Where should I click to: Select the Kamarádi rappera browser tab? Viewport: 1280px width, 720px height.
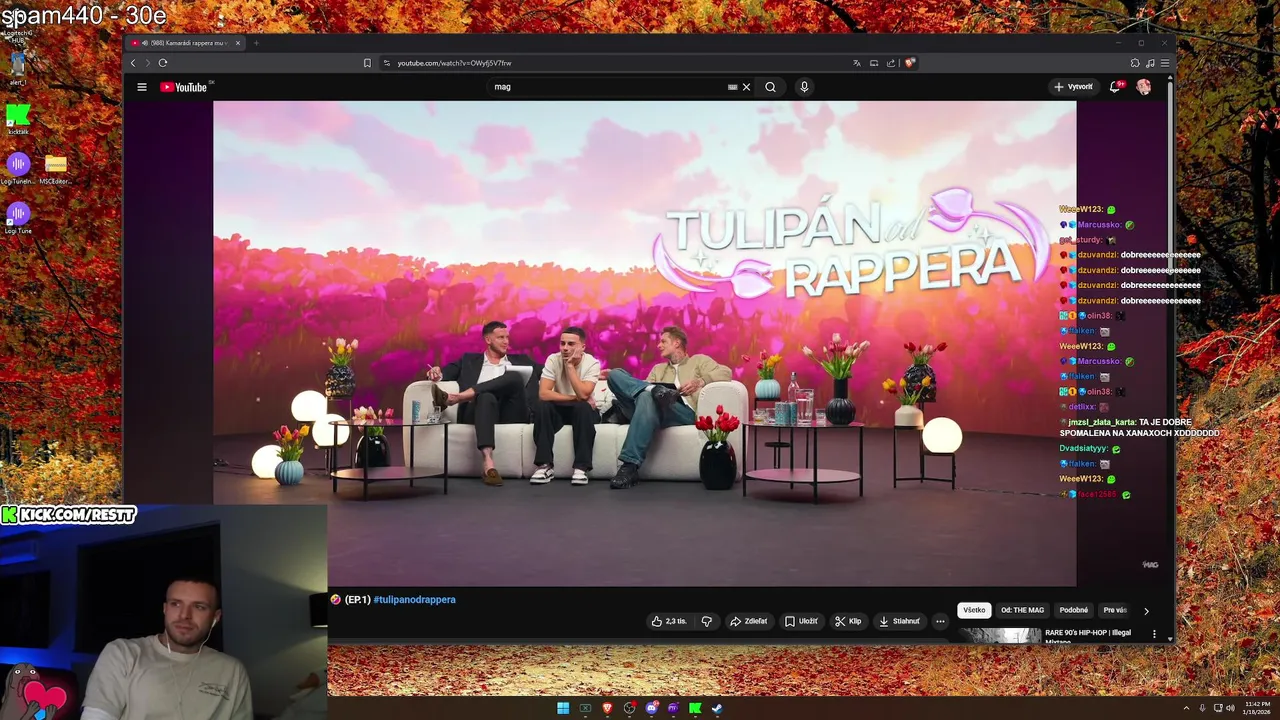pos(186,43)
